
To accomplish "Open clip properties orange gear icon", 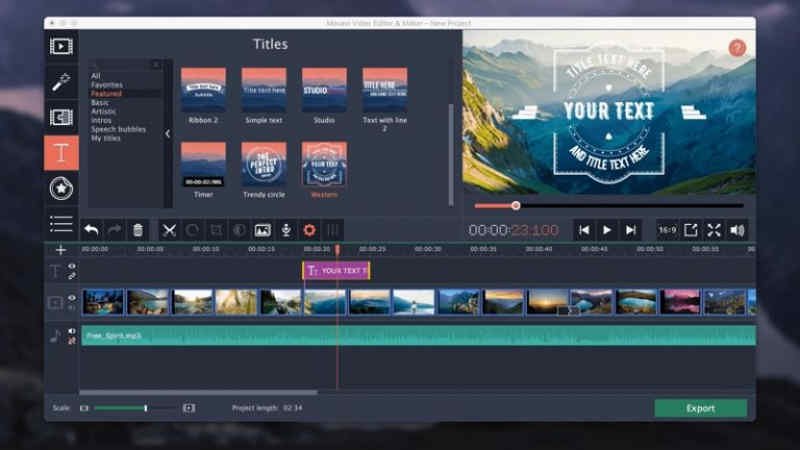I will coord(309,230).
